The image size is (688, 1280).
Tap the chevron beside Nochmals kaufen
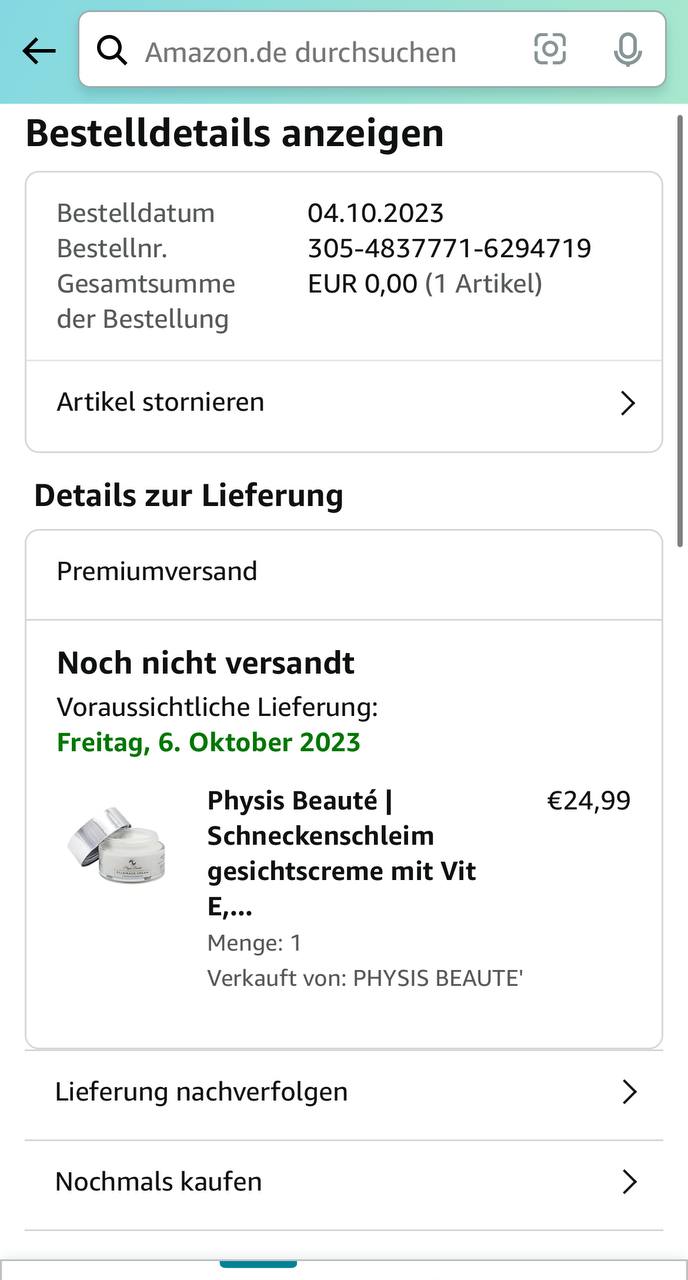629,1182
